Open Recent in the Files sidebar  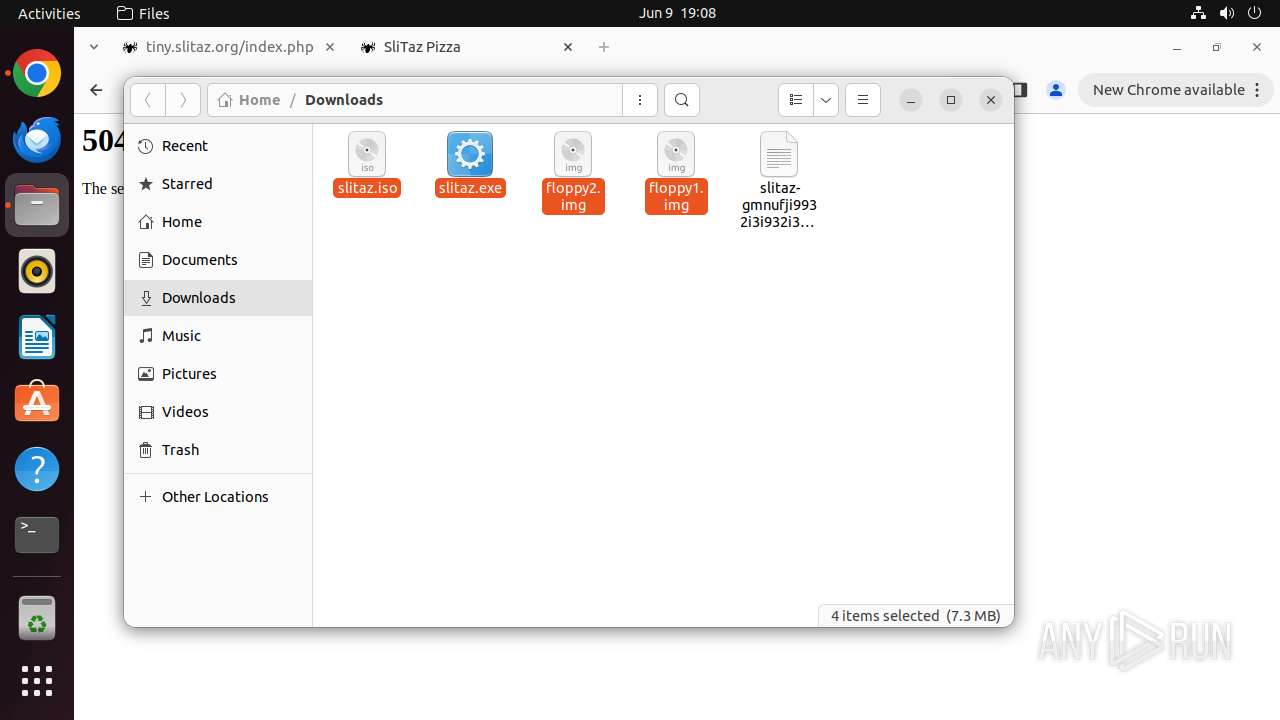(218, 146)
